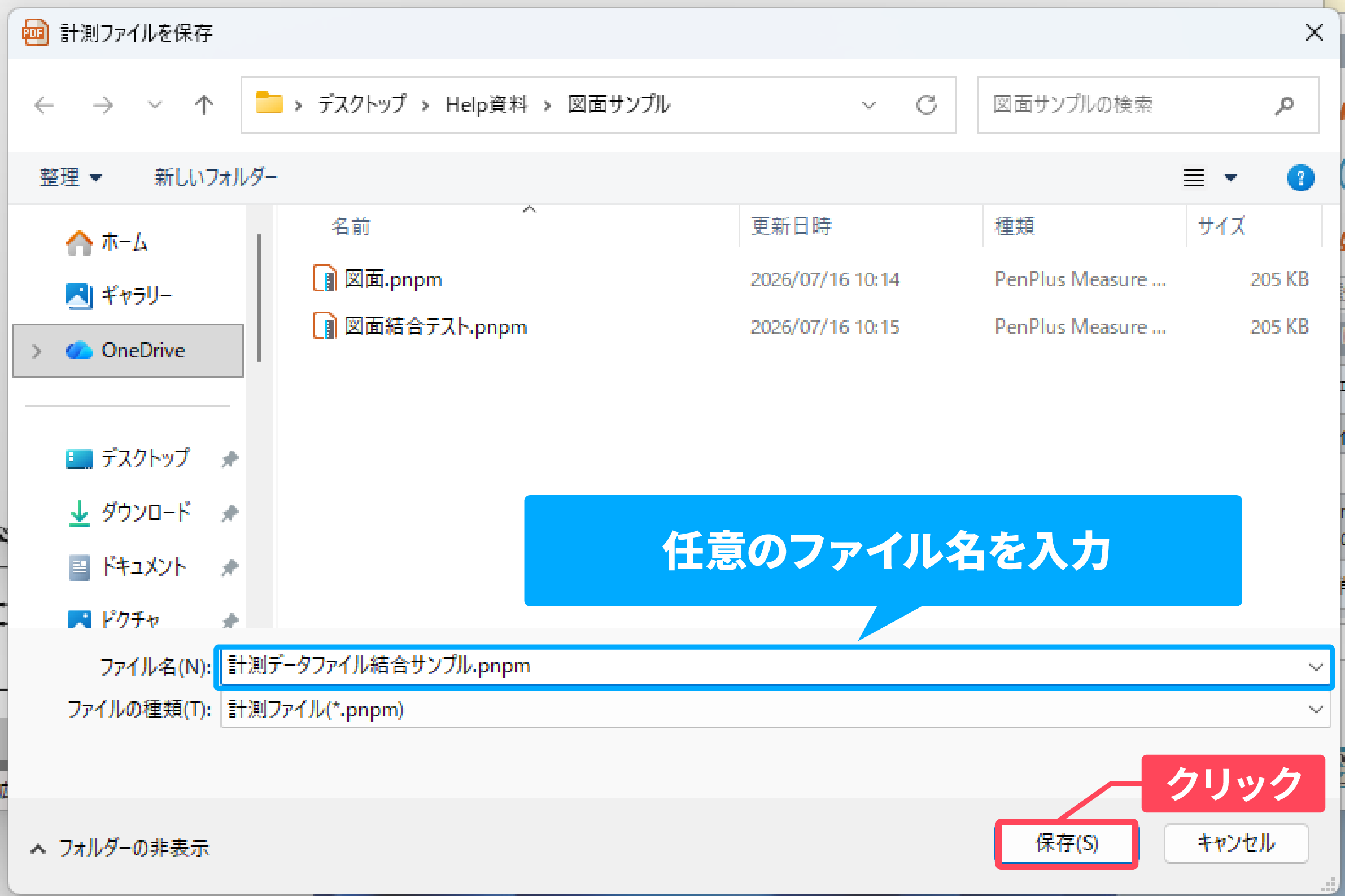The image size is (1345, 896).
Task: Sort by 更新日時 column header
Action: point(791,227)
